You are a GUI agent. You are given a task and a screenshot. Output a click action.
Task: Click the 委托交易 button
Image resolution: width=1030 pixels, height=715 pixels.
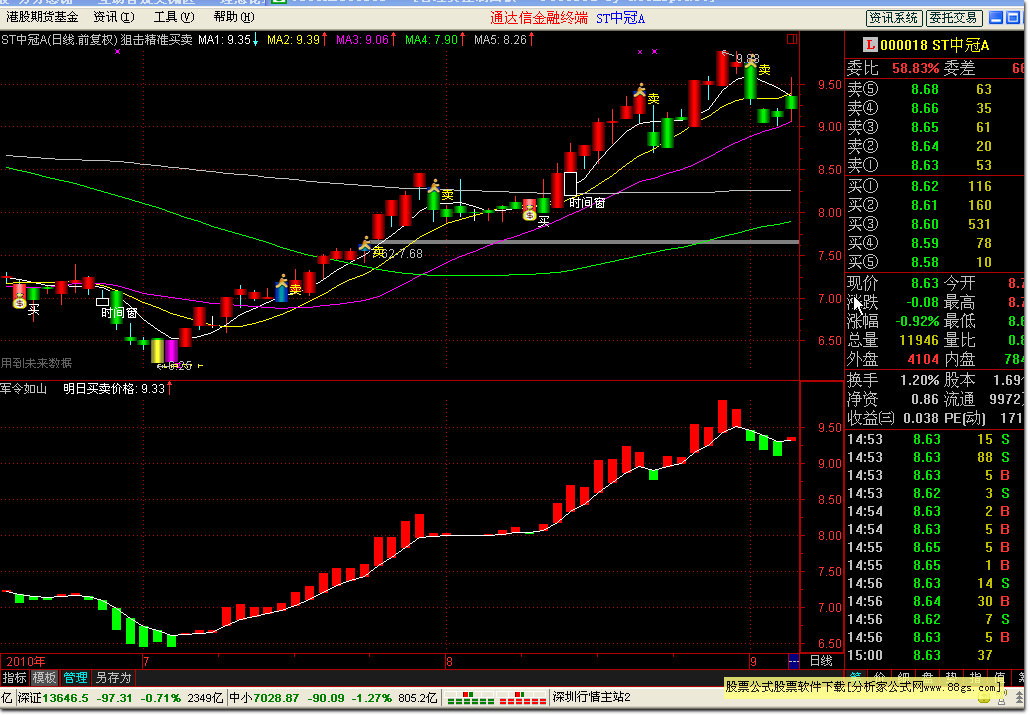[954, 18]
